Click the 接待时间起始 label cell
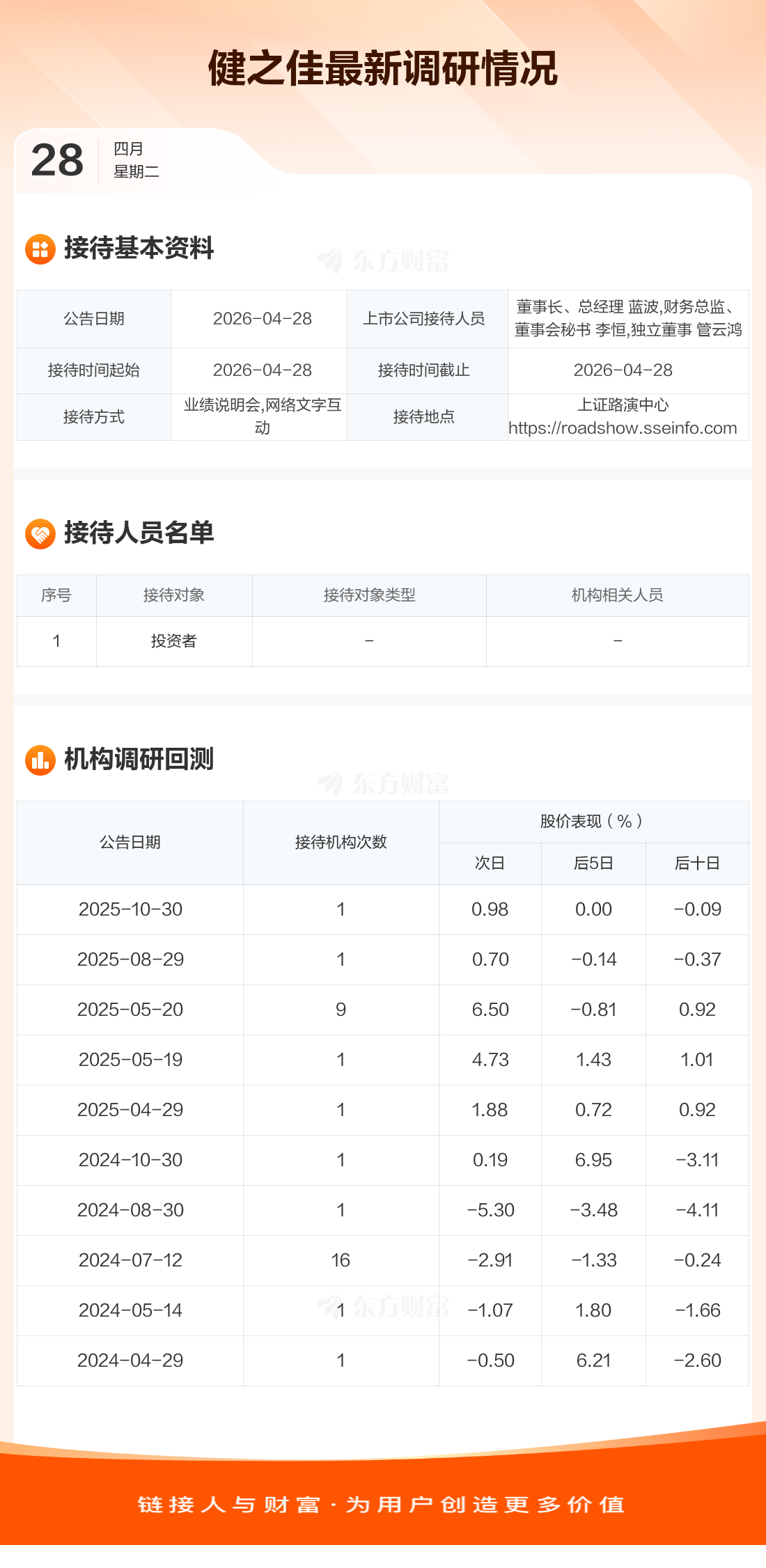 [94, 370]
